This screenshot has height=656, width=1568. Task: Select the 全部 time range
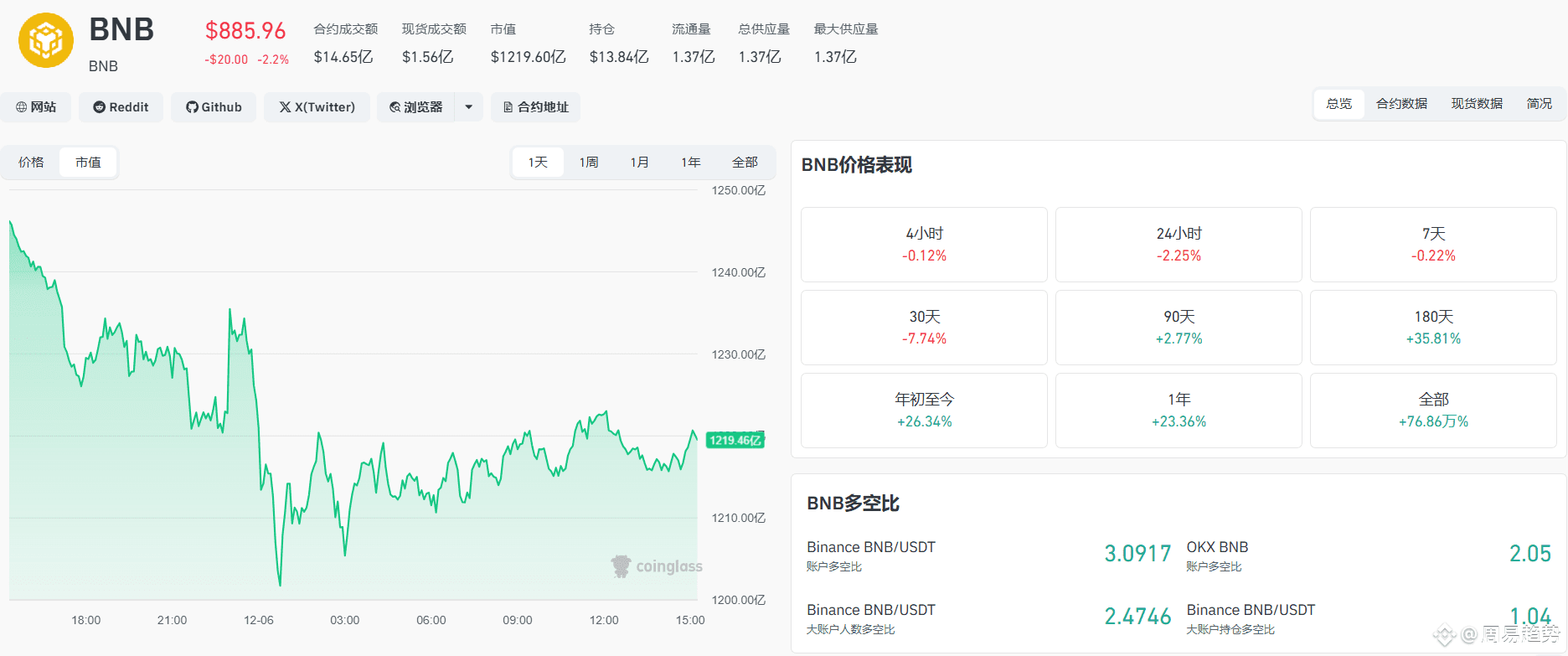coord(745,163)
